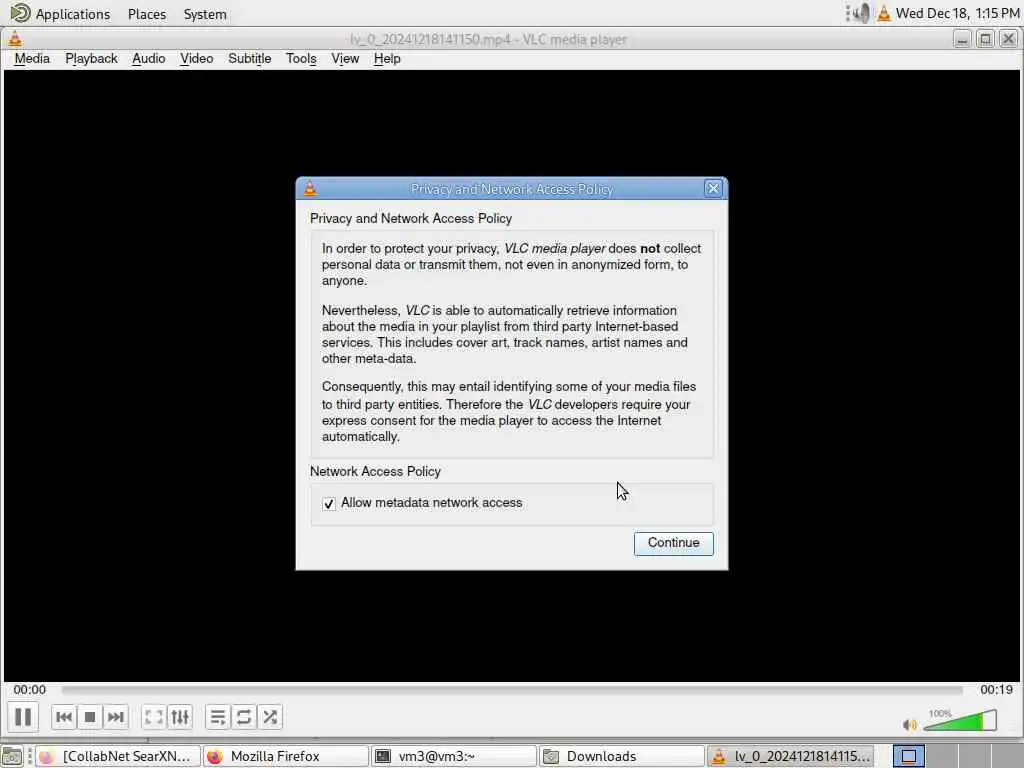Click the 00:19 total duration label
This screenshot has height=768, width=1024.
tap(996, 690)
